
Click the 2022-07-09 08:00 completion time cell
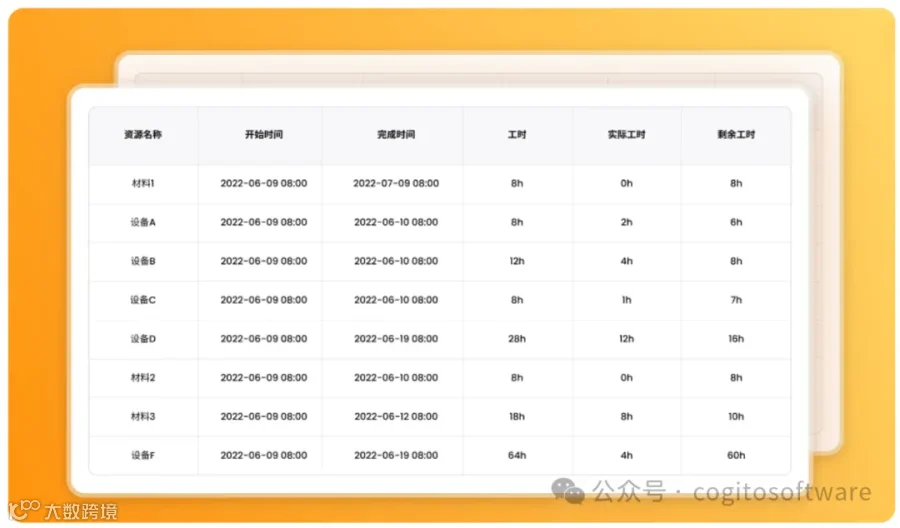click(x=396, y=184)
